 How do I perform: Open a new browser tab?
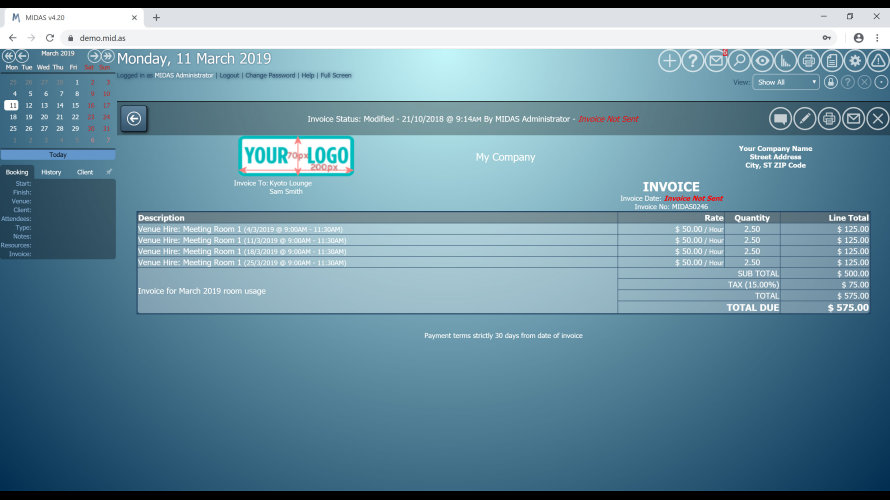tap(156, 18)
